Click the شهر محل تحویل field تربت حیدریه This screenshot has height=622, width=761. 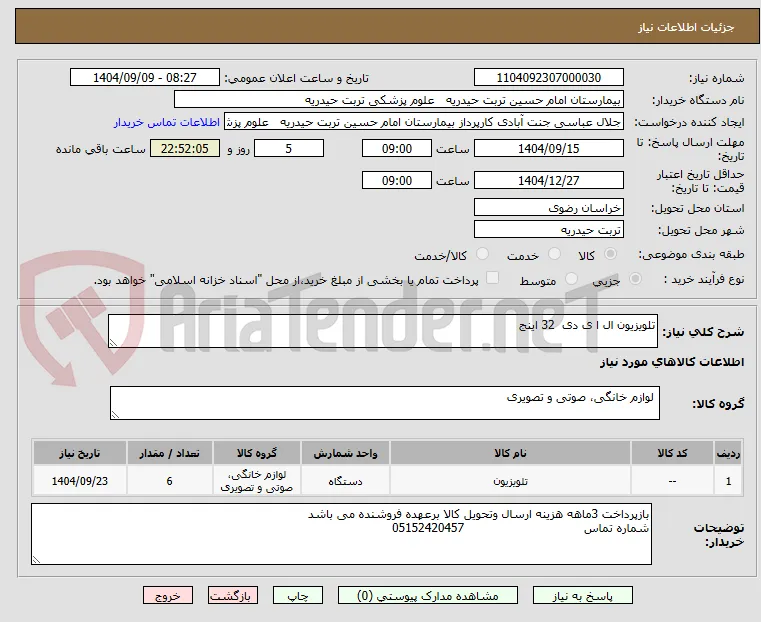548,229
